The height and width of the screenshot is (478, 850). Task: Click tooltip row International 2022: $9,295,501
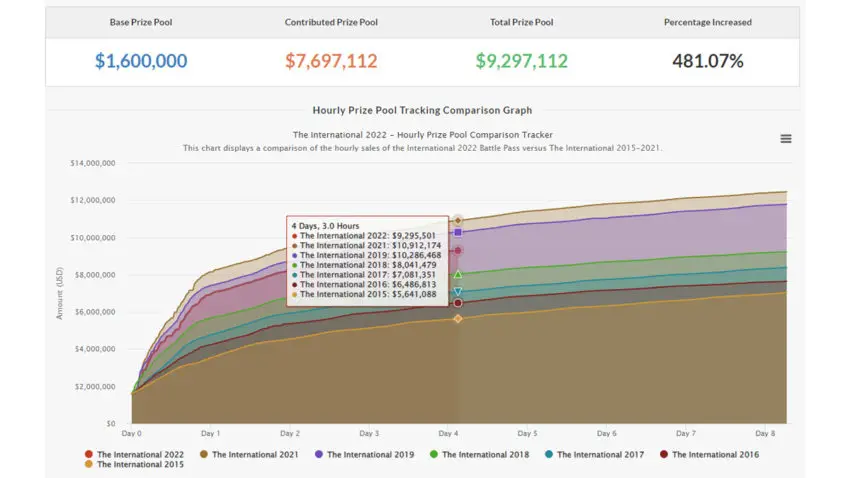point(364,236)
